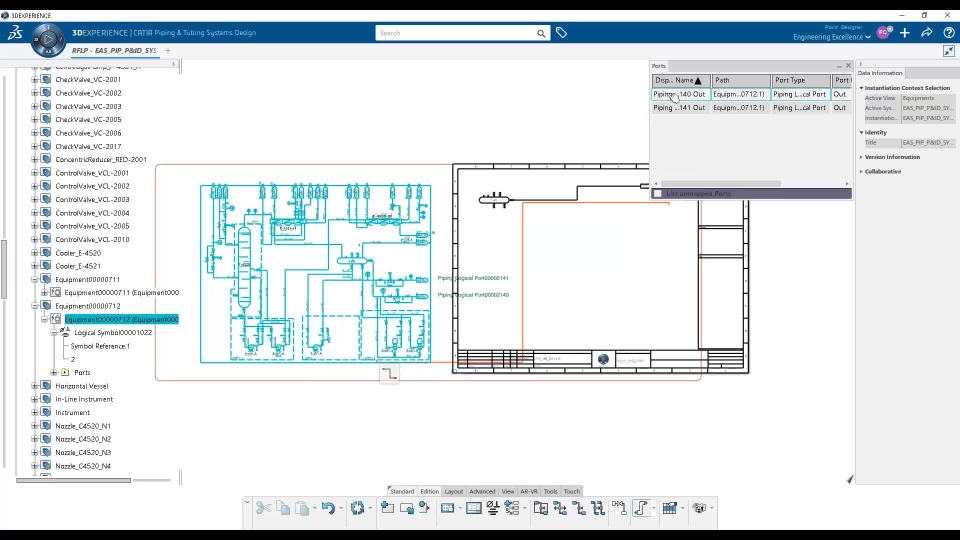Open the AR-VR tab
The image size is (960, 540).
(529, 492)
